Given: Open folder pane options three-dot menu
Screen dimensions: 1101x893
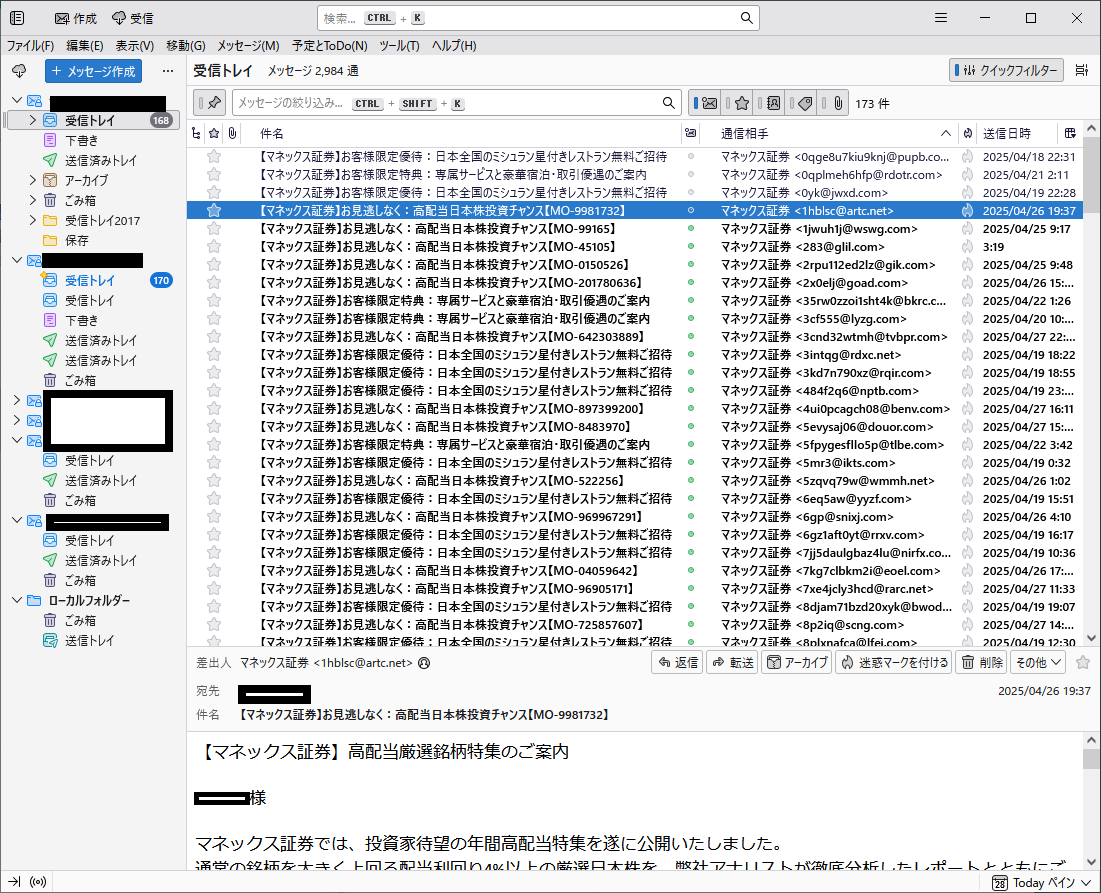Looking at the screenshot, I should (x=168, y=71).
